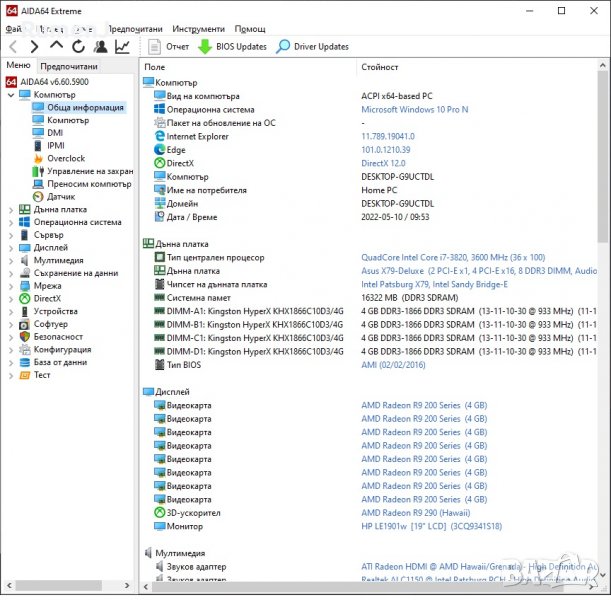Select Overclock flame icon in tree

pos(38,158)
